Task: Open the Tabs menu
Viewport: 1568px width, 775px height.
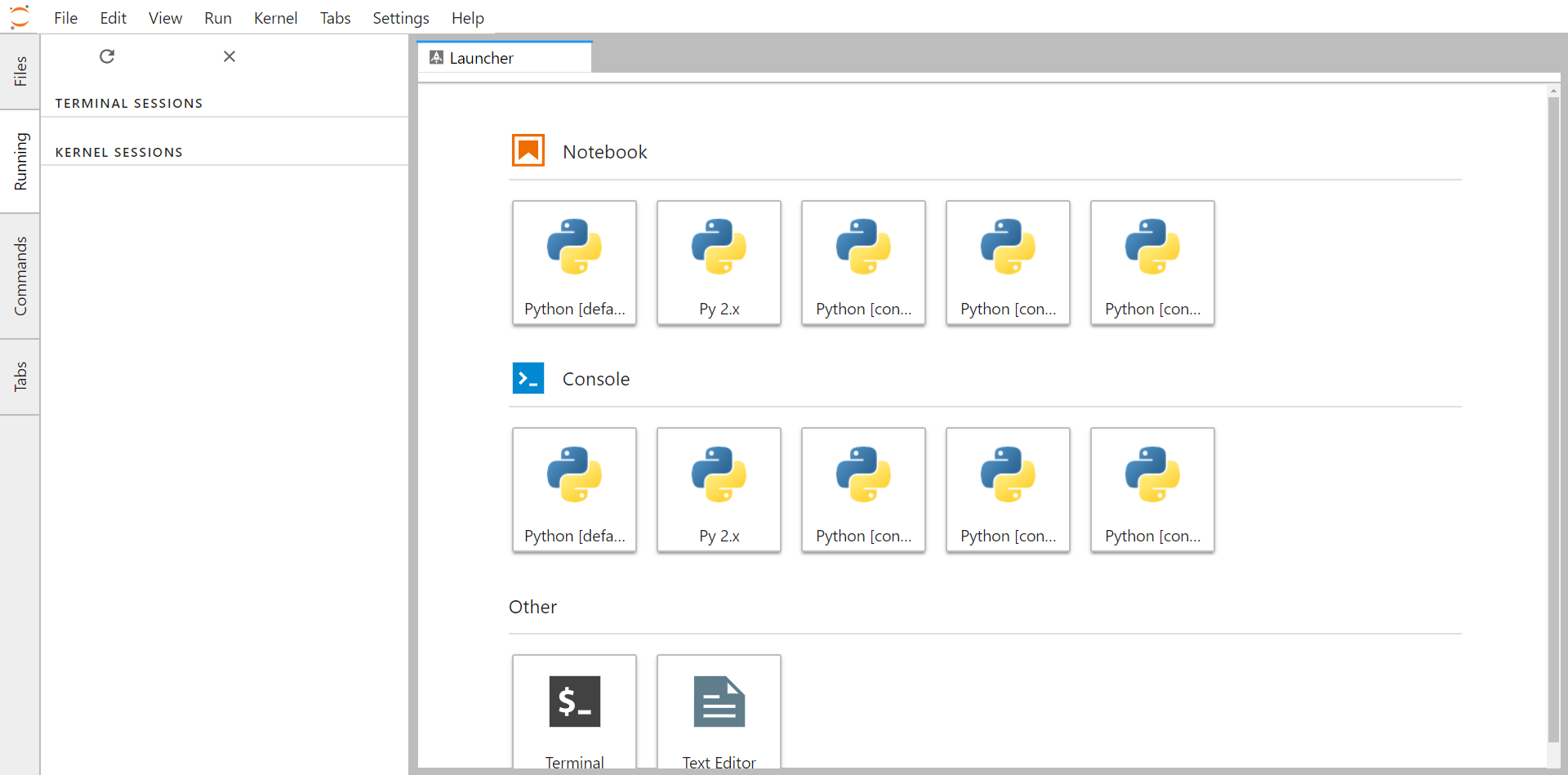Action: [335, 18]
